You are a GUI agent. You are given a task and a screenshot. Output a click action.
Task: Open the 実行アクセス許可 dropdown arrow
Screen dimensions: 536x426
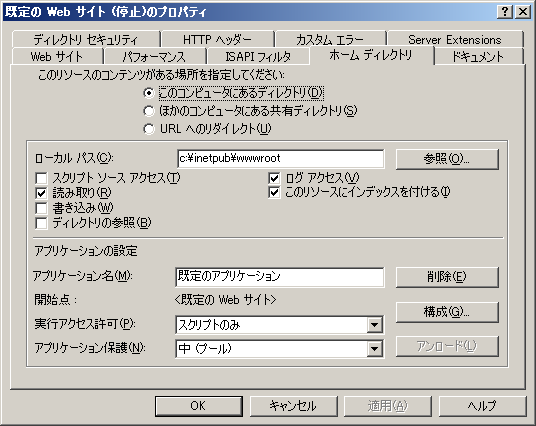(x=374, y=324)
